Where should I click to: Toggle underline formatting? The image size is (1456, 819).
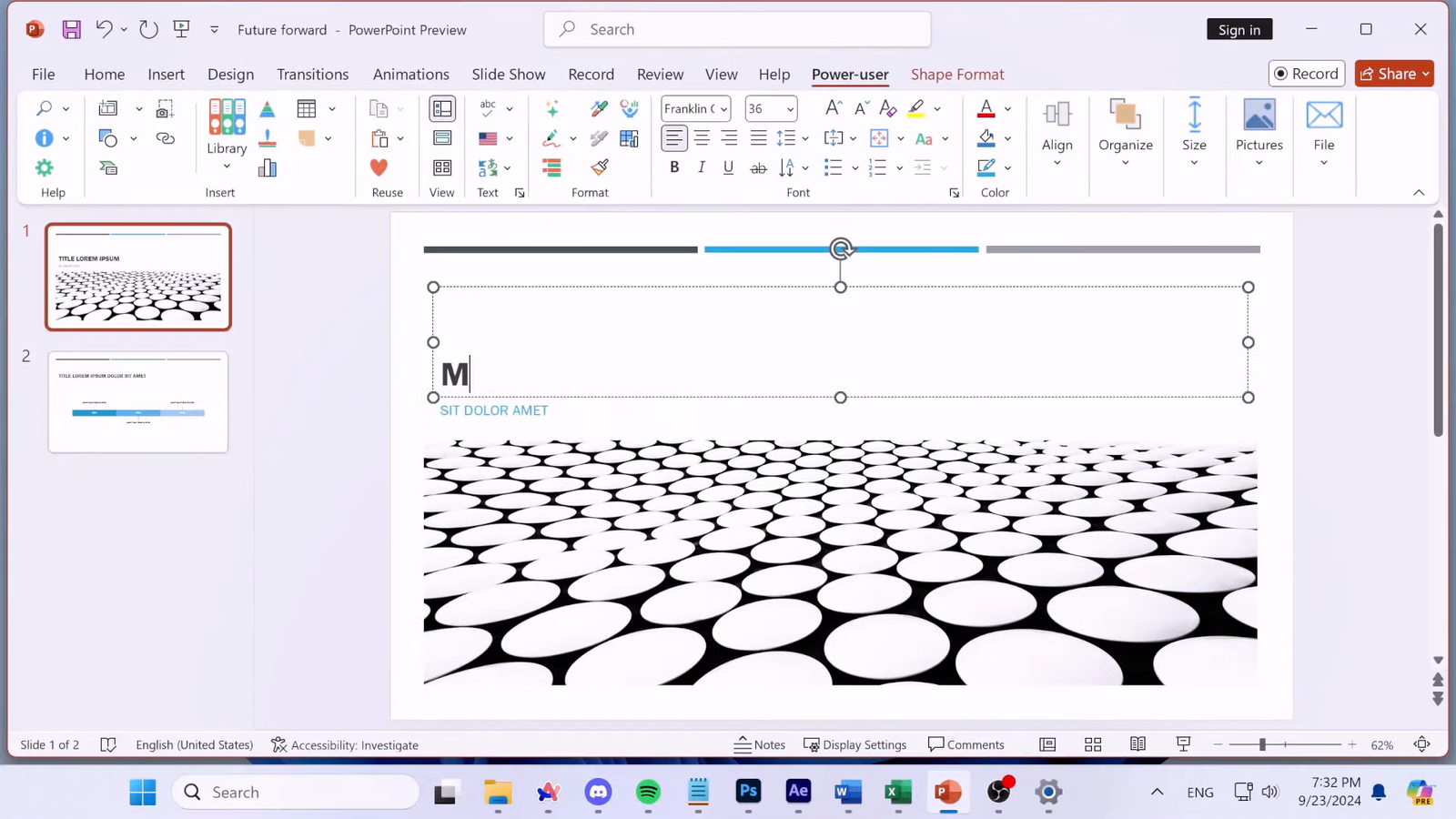pos(728,167)
